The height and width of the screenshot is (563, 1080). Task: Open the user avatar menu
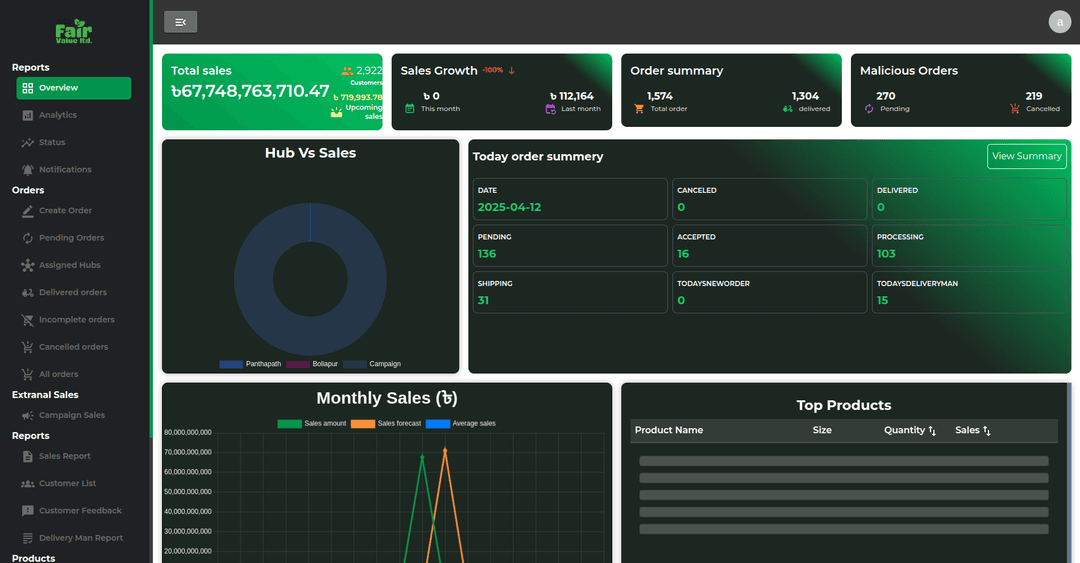1059,22
